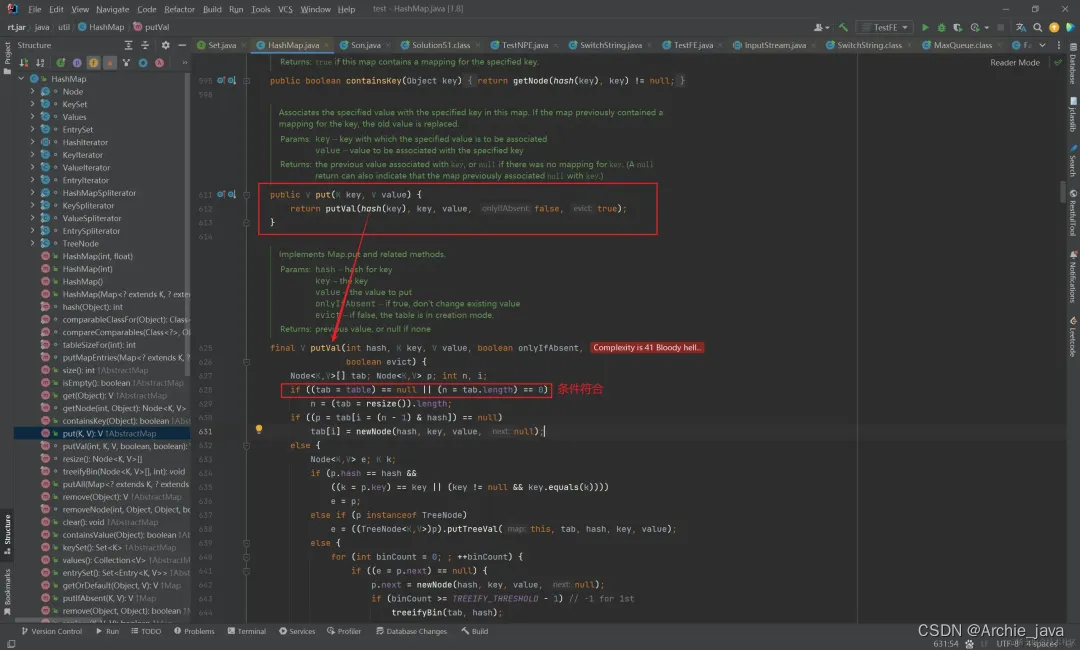Open recent files tab list chevron

[1042, 45]
